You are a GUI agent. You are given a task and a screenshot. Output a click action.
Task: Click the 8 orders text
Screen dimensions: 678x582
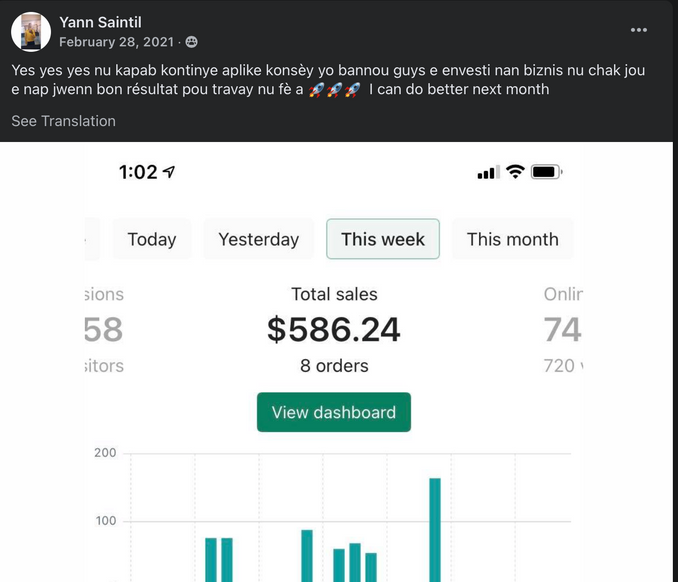[334, 366]
